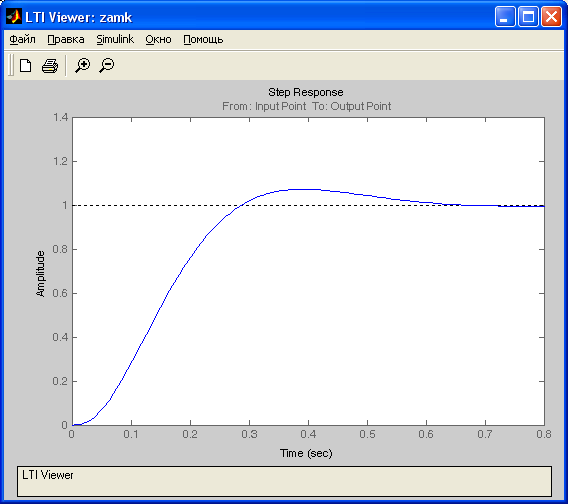Open the Окно menu
This screenshot has height=504, width=568.
click(158, 39)
